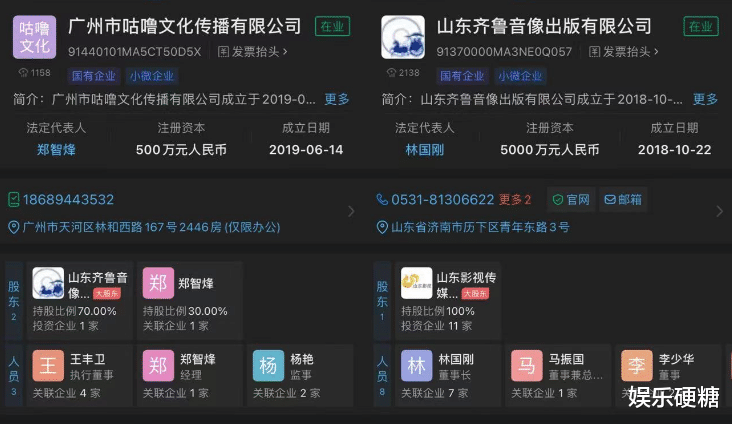The height and width of the screenshot is (424, 732).
Task: Open 山东齐鲁音像出版有限公司 title
Action: tap(544, 26)
